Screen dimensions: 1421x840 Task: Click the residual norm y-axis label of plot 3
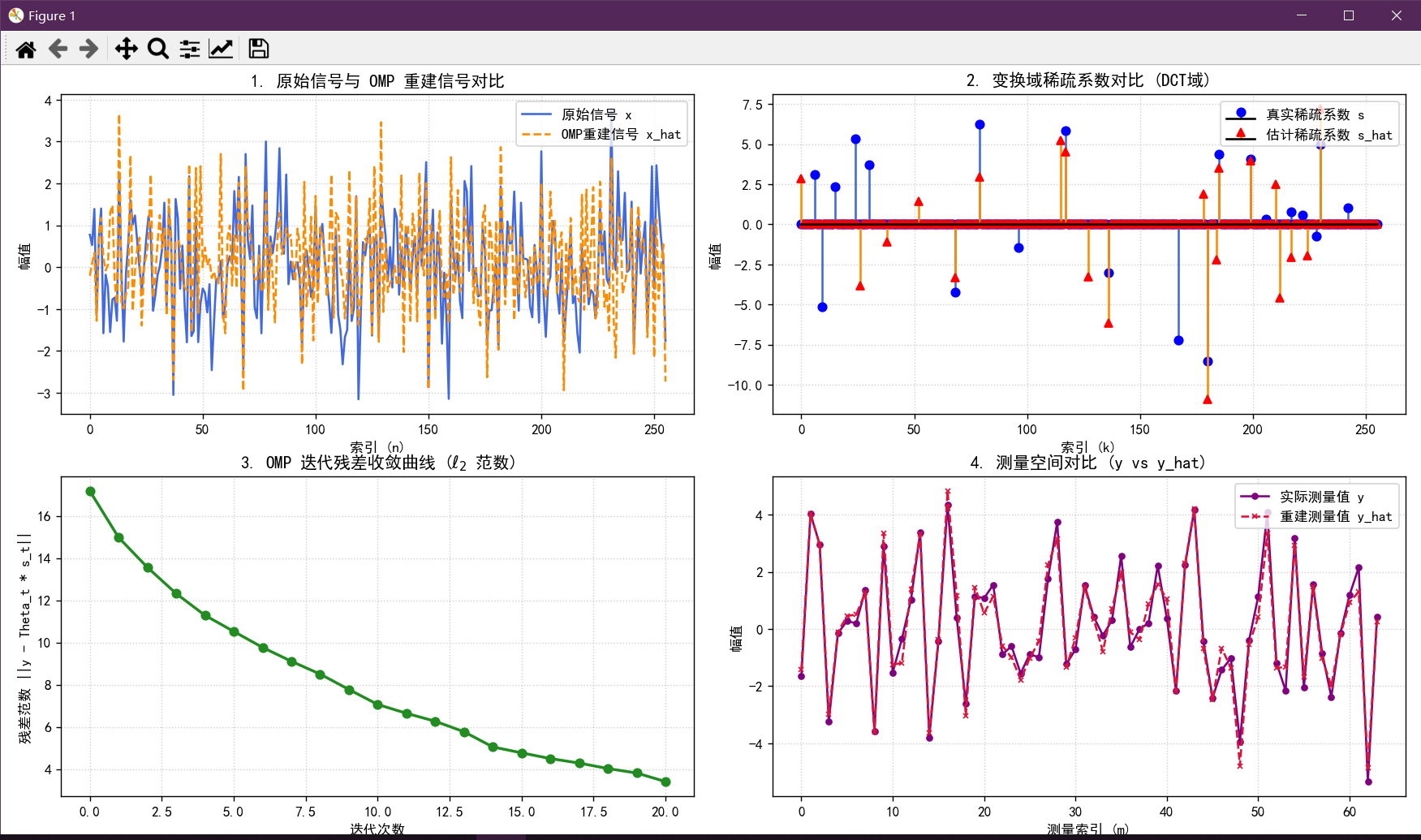(25, 638)
